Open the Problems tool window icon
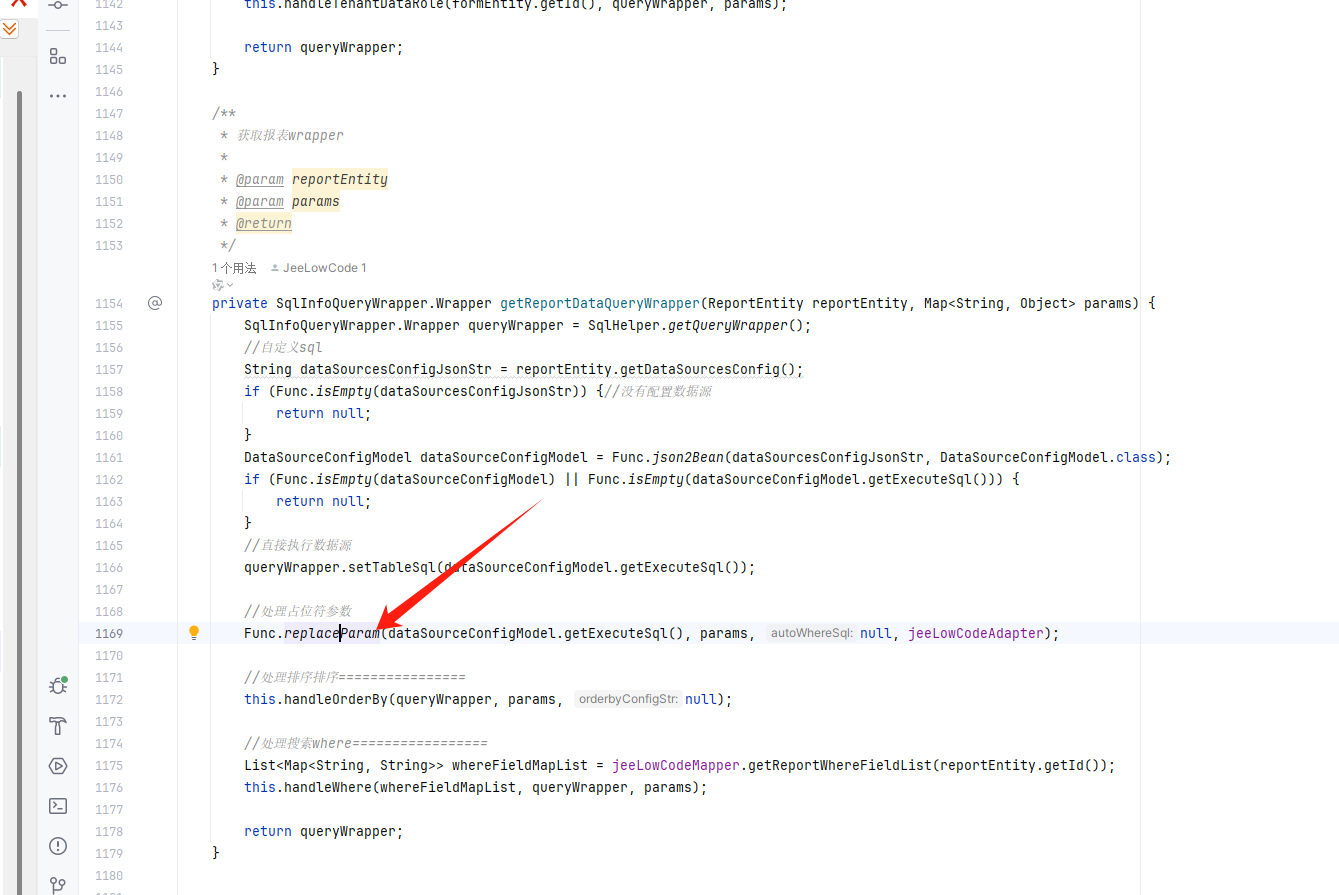The width and height of the screenshot is (1339, 895). 58,846
